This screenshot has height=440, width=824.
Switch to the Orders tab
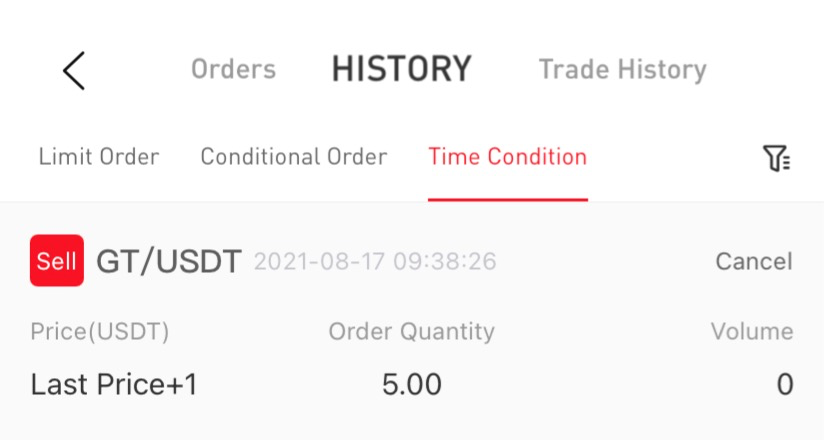coord(233,70)
